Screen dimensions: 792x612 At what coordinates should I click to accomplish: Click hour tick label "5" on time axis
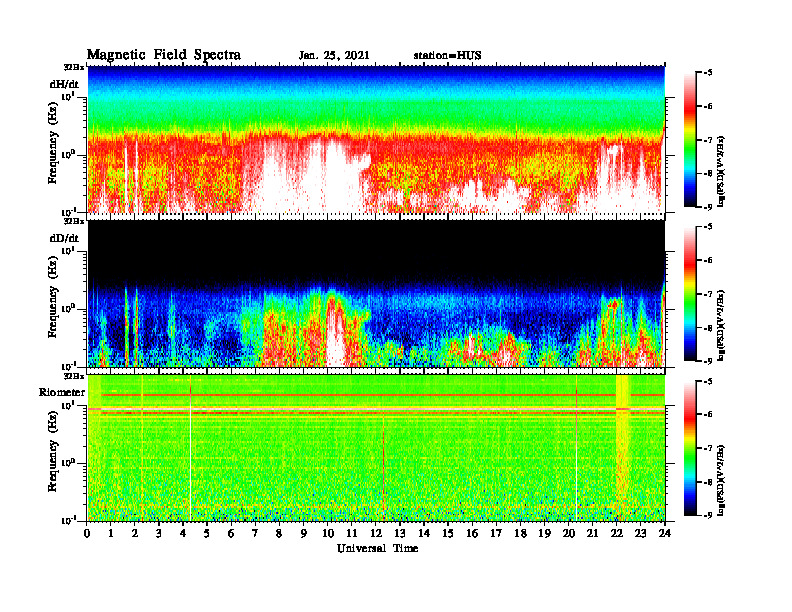pos(207,534)
